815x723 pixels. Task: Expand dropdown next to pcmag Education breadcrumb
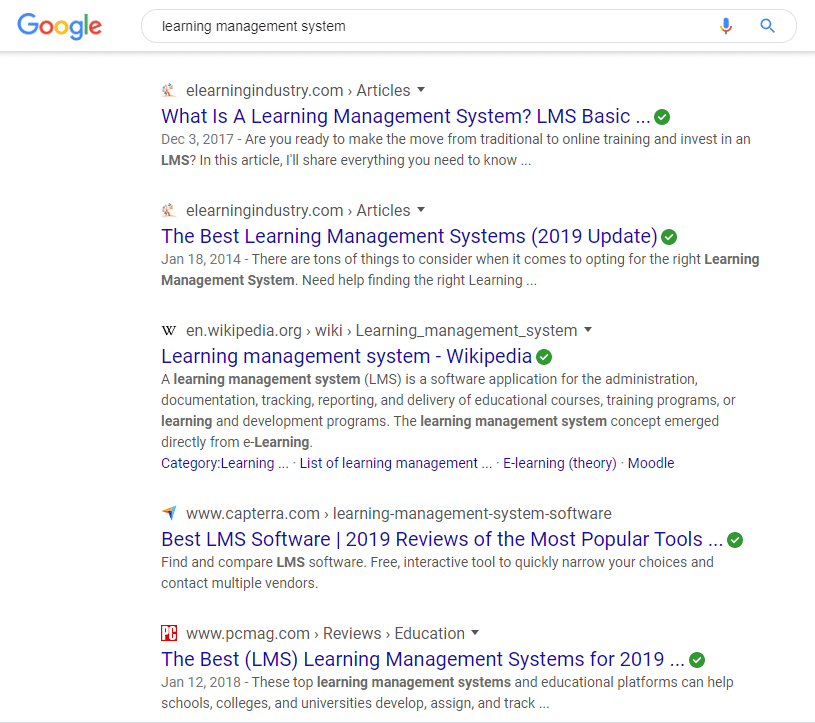click(x=475, y=633)
